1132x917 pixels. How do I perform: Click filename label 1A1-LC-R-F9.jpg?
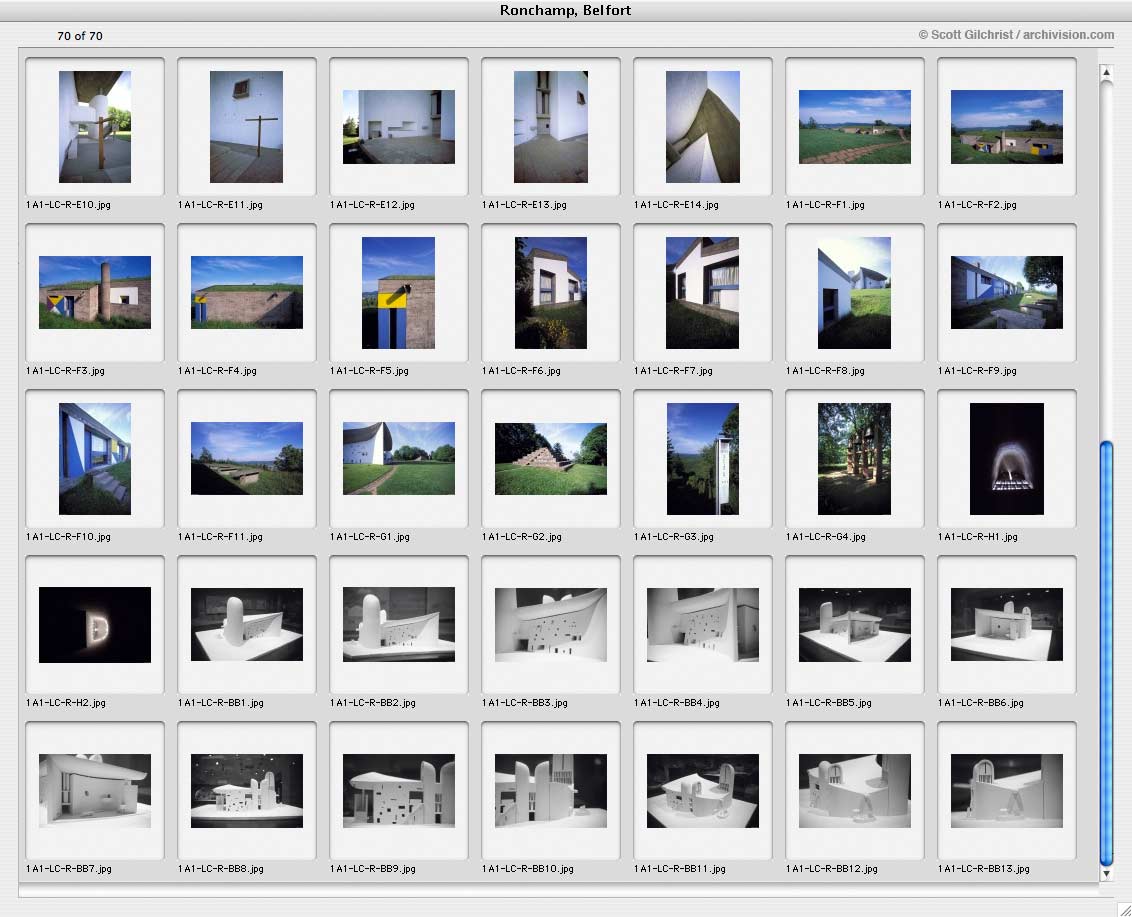tap(978, 371)
